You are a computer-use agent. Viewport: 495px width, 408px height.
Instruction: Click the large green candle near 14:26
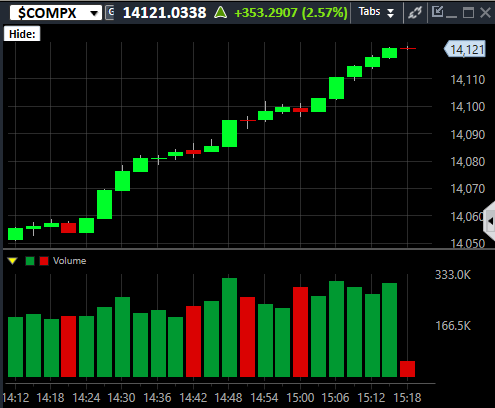105,204
